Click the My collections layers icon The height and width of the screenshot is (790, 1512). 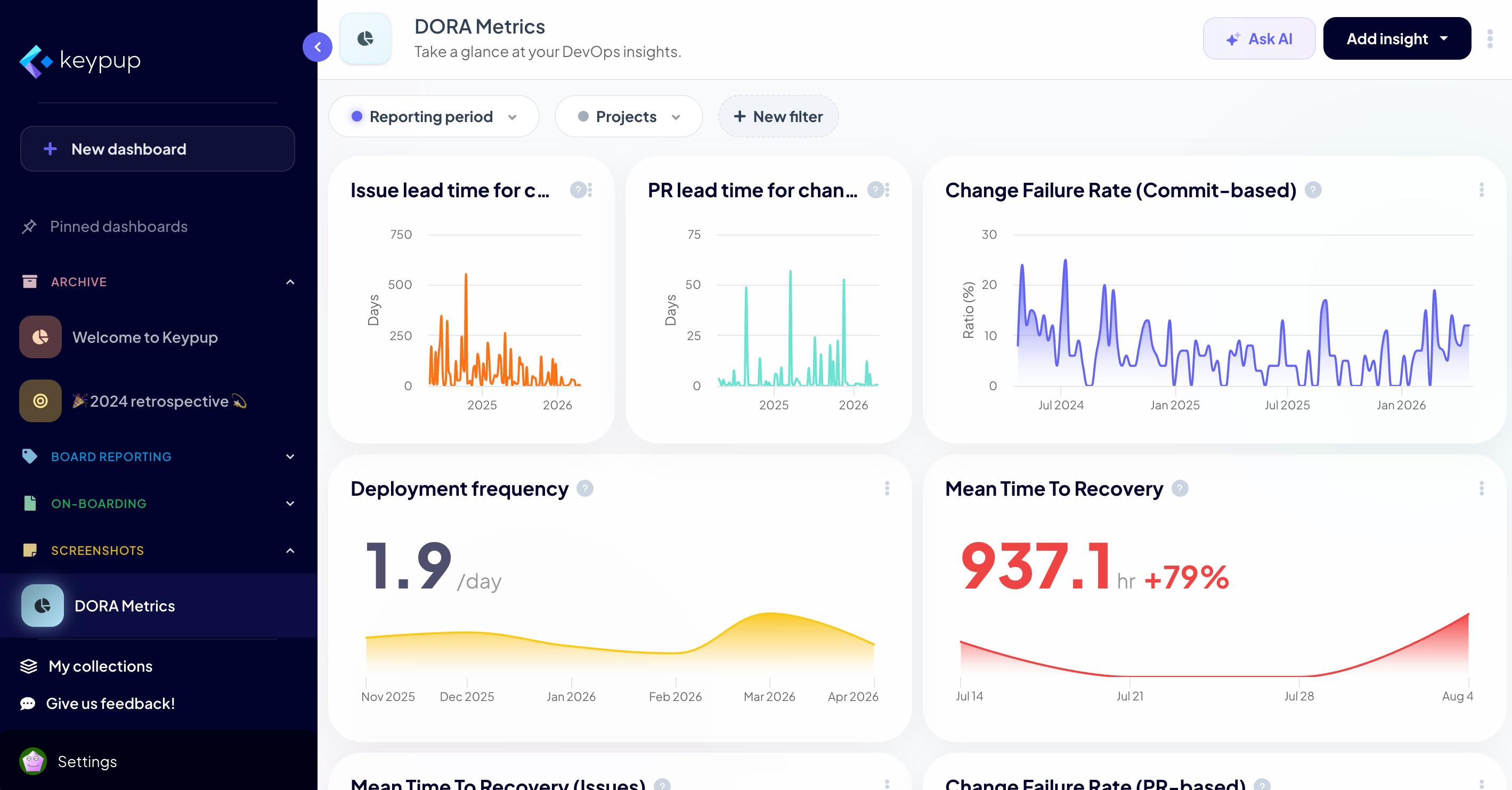29,666
